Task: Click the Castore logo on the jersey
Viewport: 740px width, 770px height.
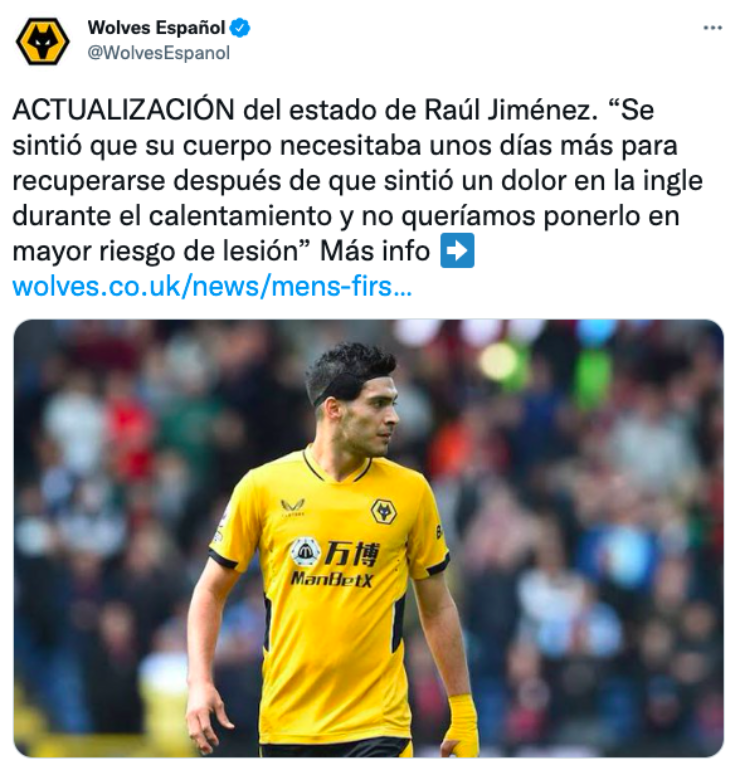Action: (293, 507)
